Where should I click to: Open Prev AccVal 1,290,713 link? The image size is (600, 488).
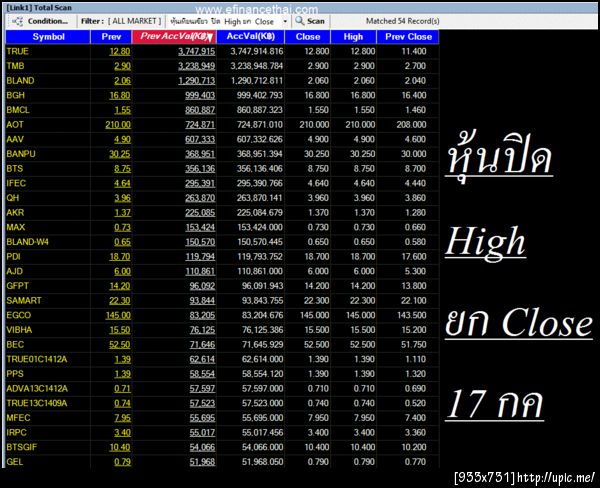click(196, 81)
